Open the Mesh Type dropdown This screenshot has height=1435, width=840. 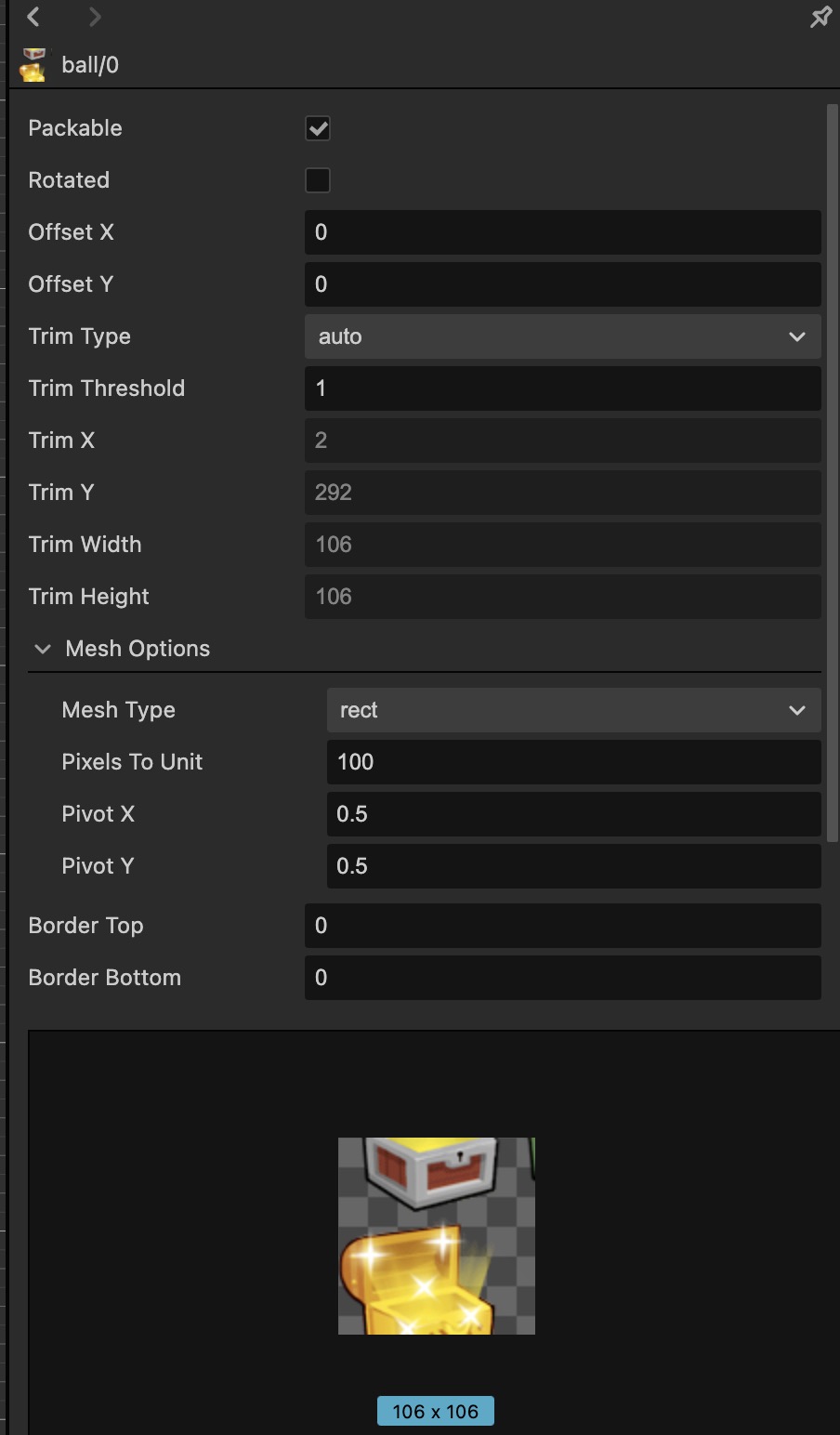click(x=573, y=710)
